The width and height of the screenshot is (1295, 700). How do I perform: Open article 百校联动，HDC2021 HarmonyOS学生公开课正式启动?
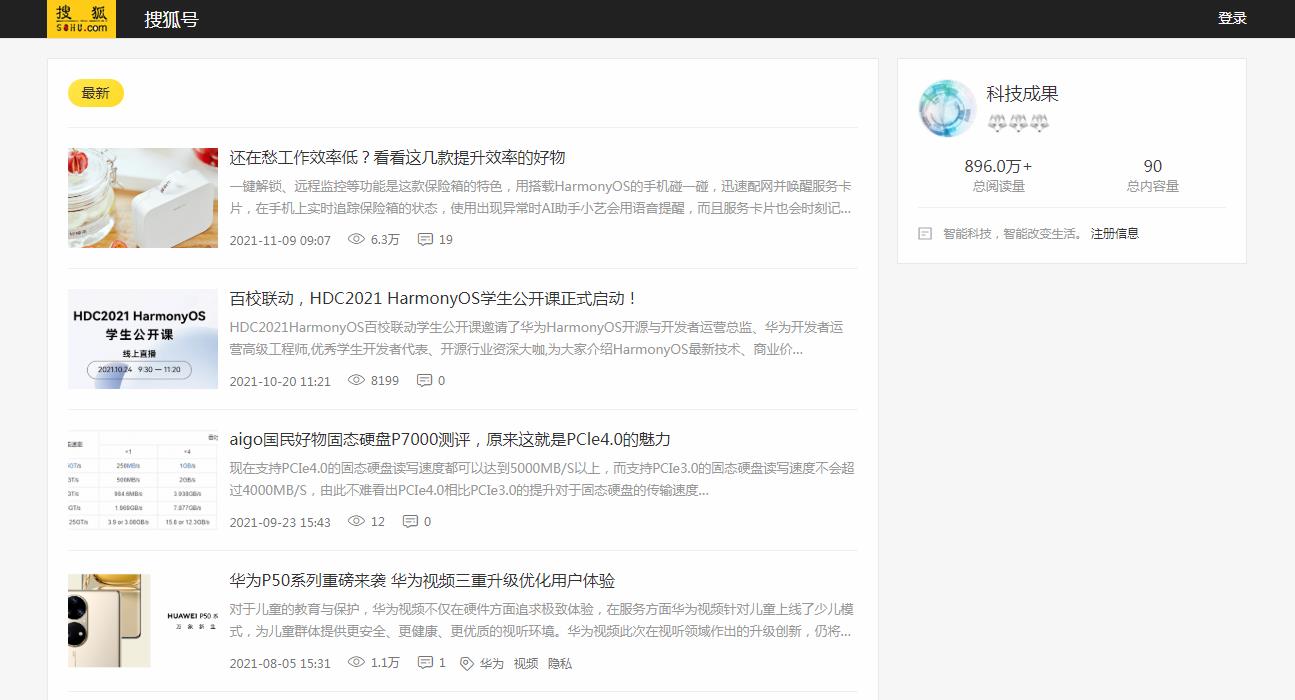tap(434, 298)
